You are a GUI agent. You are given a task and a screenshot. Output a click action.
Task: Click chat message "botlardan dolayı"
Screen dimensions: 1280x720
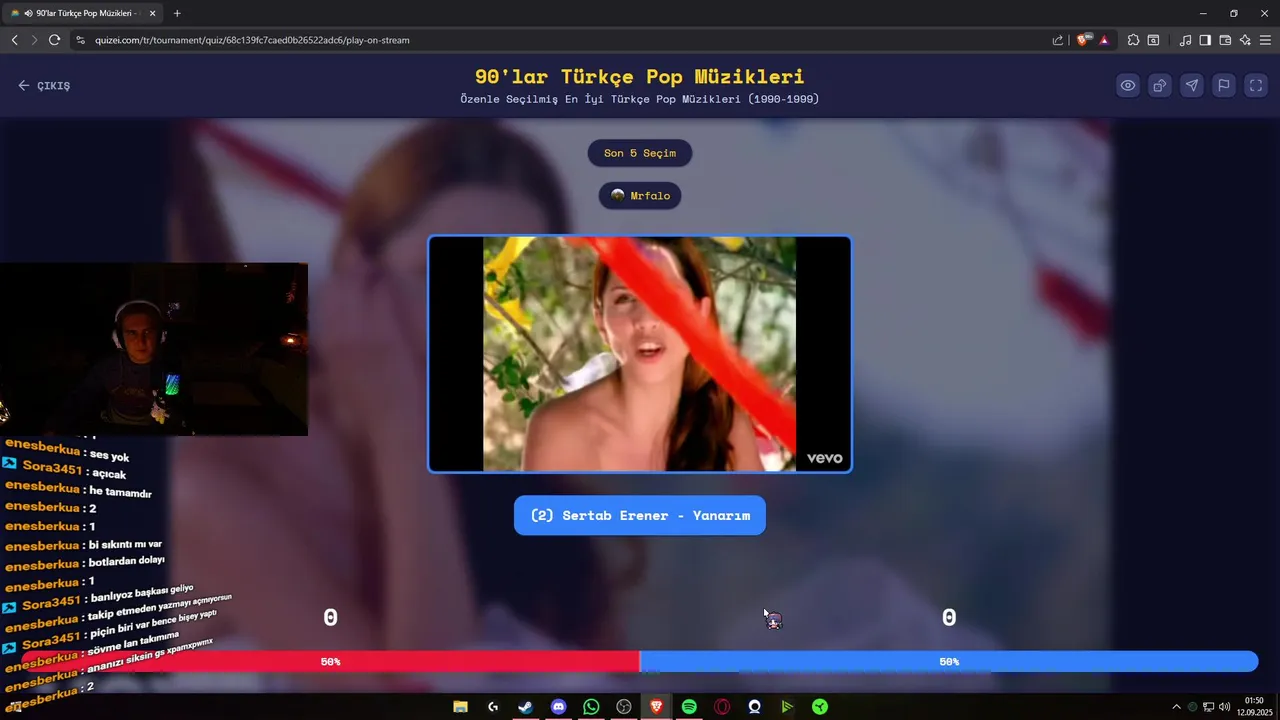[126, 562]
